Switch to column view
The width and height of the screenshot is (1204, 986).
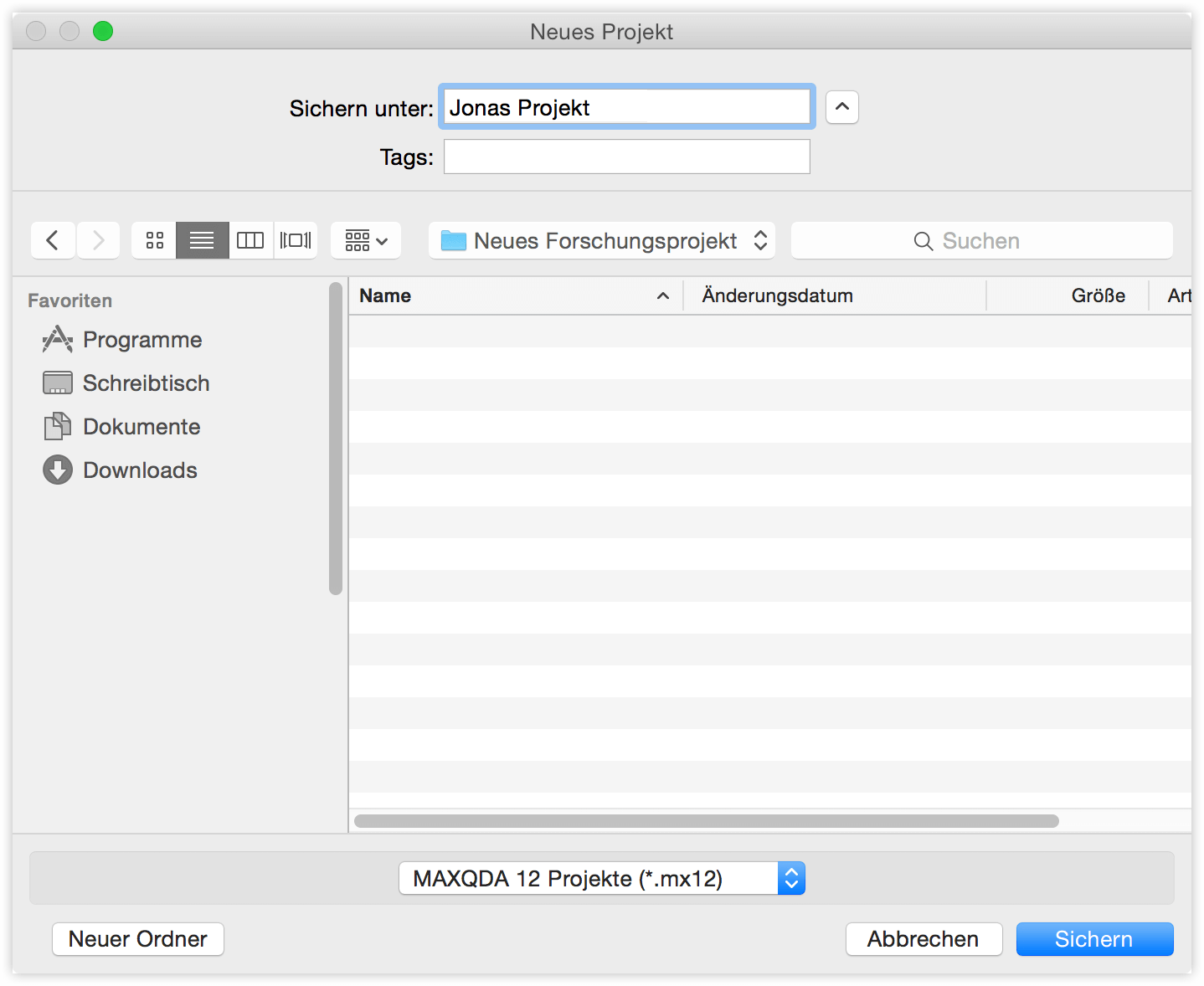point(250,241)
